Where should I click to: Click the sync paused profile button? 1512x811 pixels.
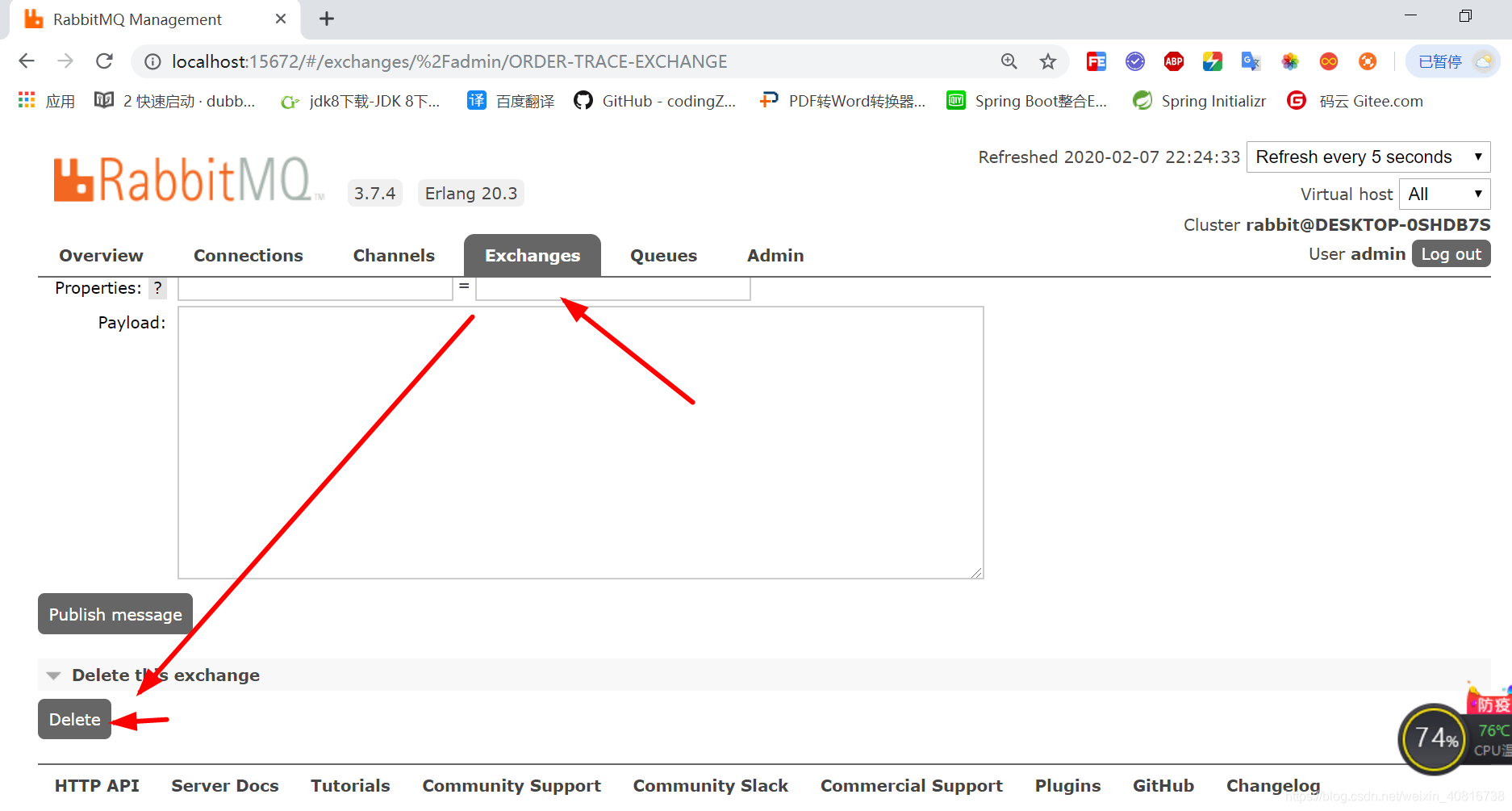point(1452,61)
